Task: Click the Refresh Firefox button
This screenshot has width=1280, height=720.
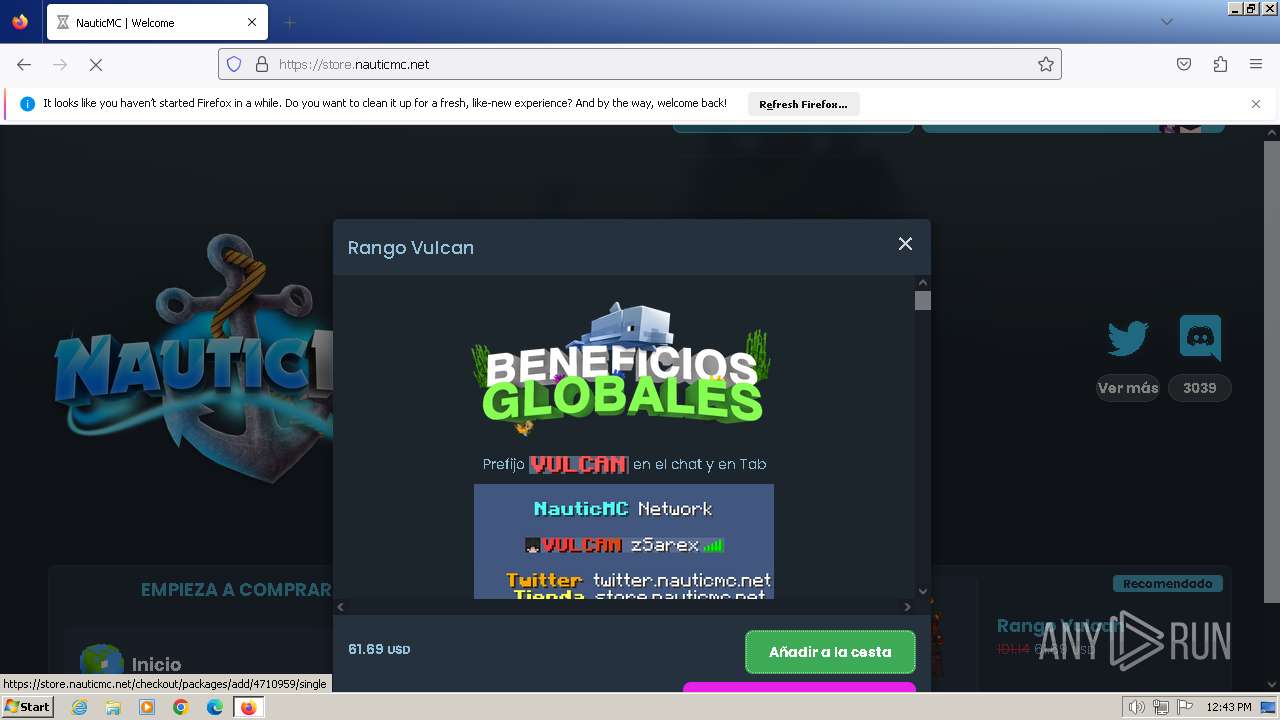Action: tap(803, 104)
